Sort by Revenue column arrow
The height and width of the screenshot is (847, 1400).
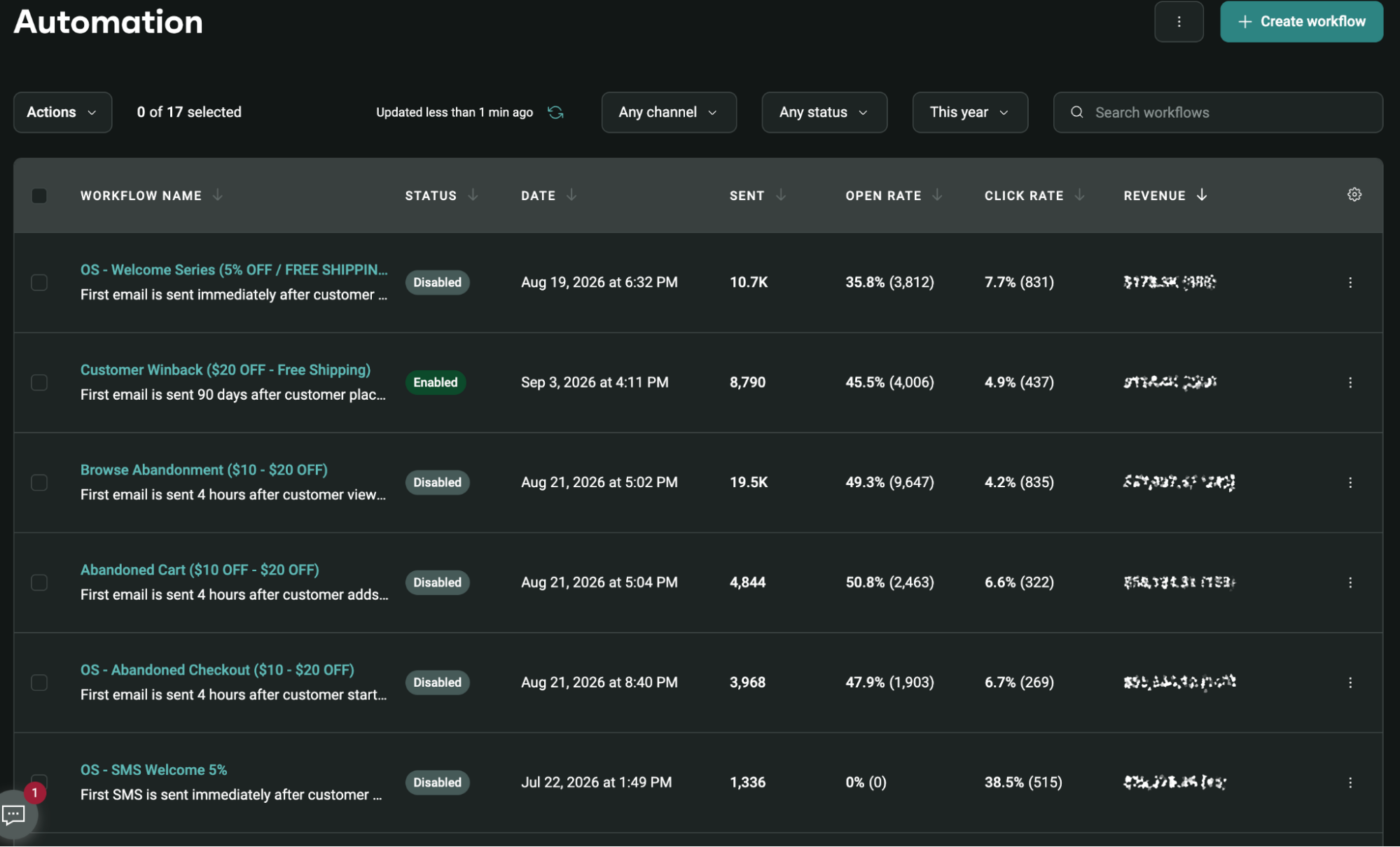pos(1202,195)
